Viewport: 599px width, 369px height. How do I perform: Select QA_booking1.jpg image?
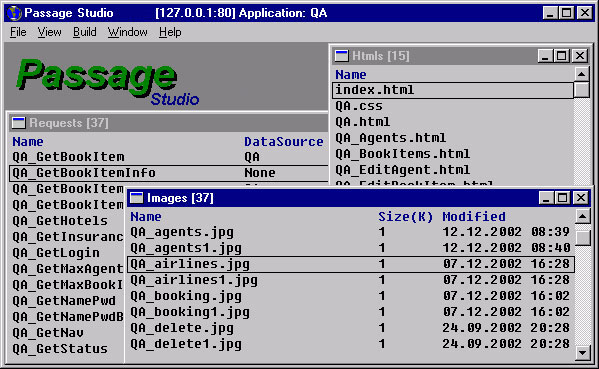(x=351, y=312)
